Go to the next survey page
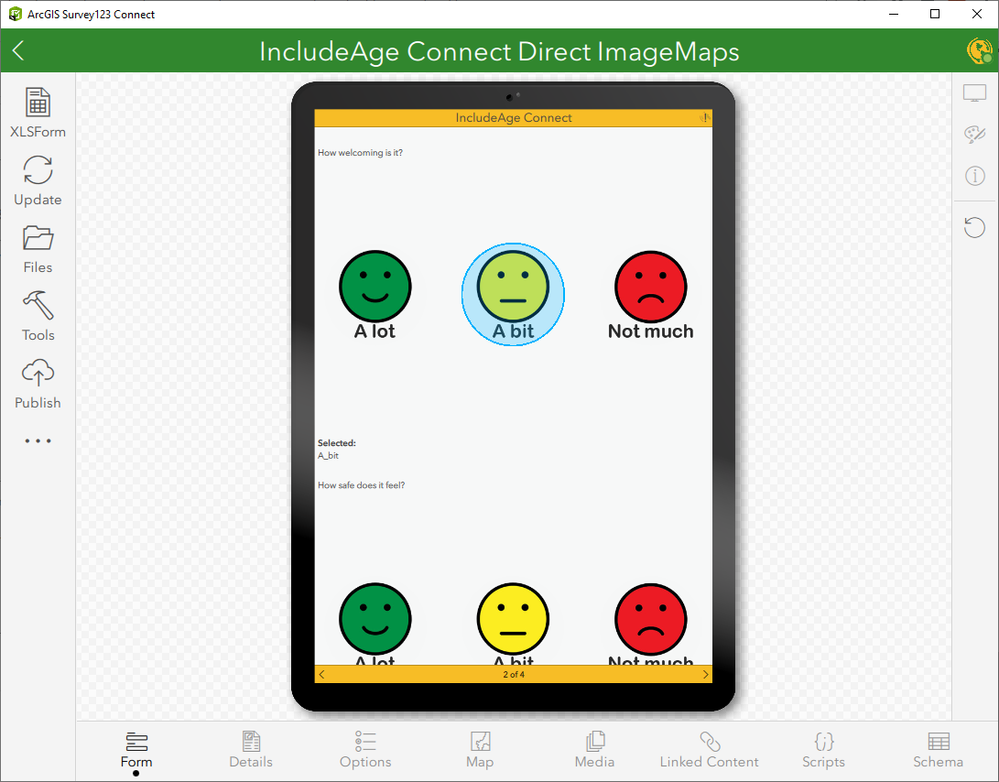Screen dimensions: 999x782 pyautogui.click(x=705, y=674)
